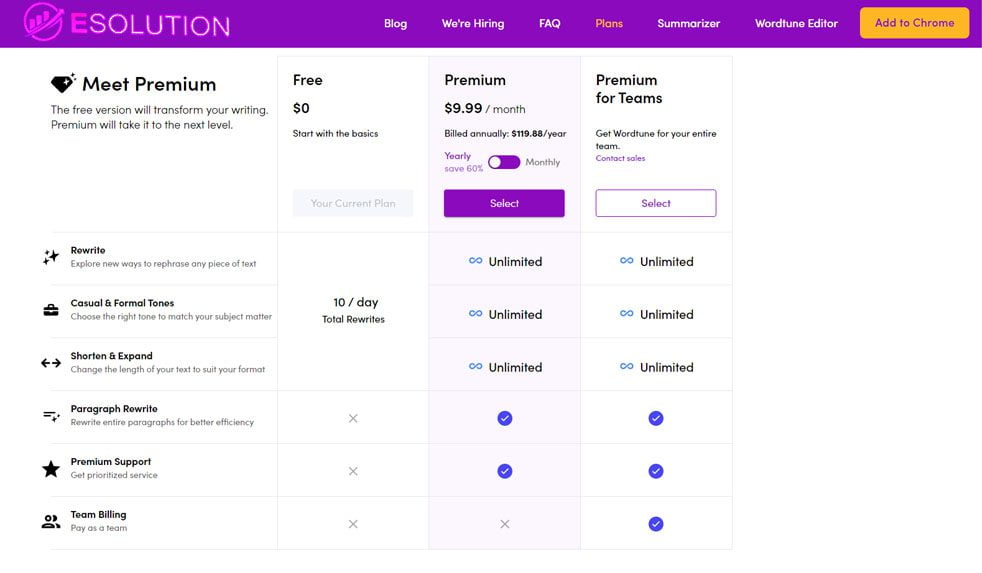Click the Meet Premium diamond icon

[63, 84]
